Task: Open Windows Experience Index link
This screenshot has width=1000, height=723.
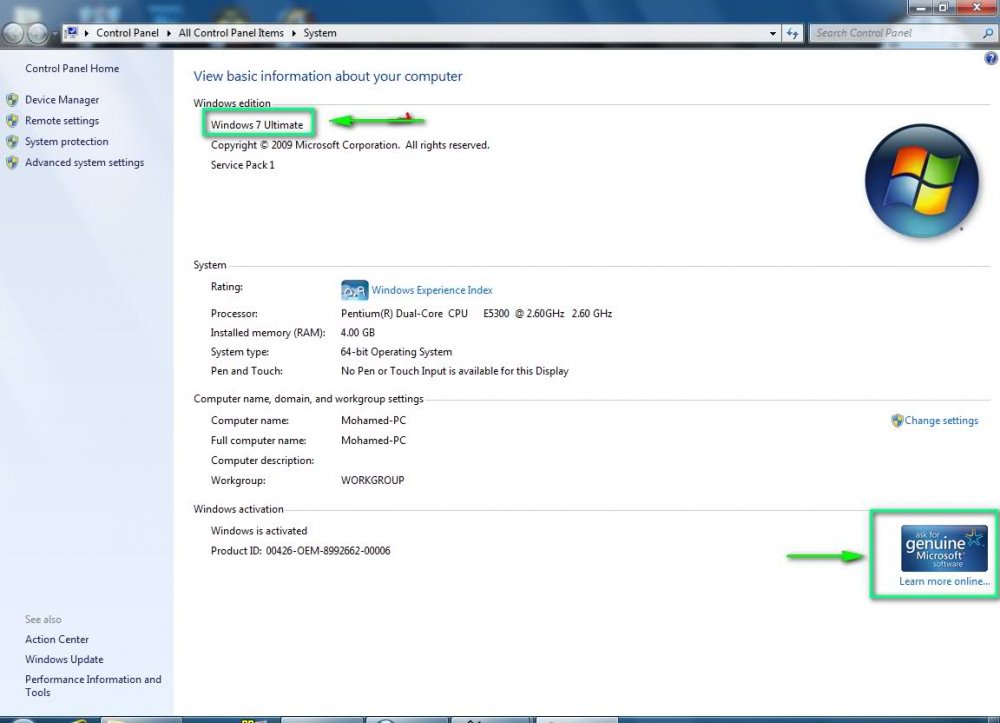Action: click(x=432, y=290)
